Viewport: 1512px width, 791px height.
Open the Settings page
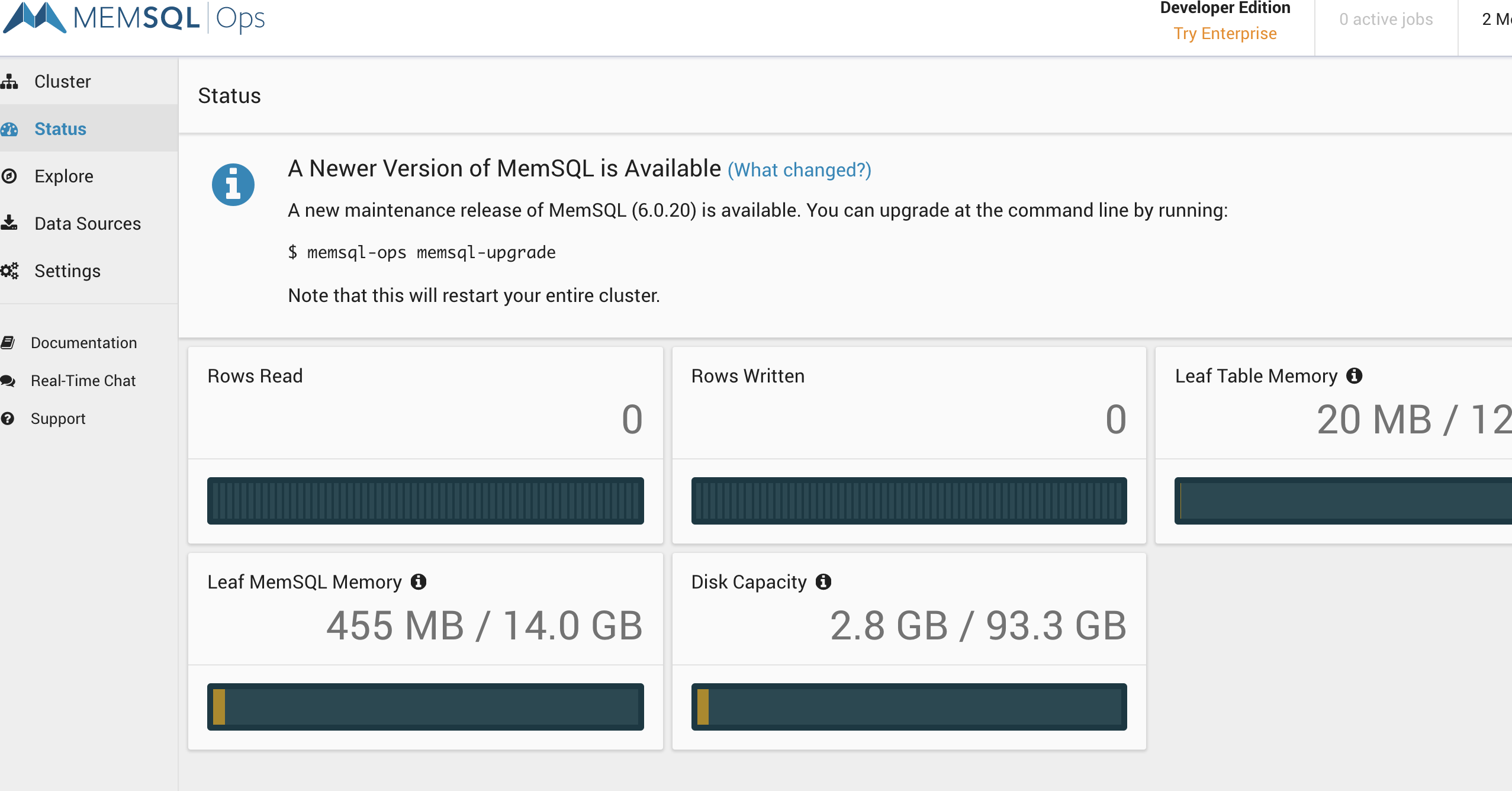tap(89, 271)
